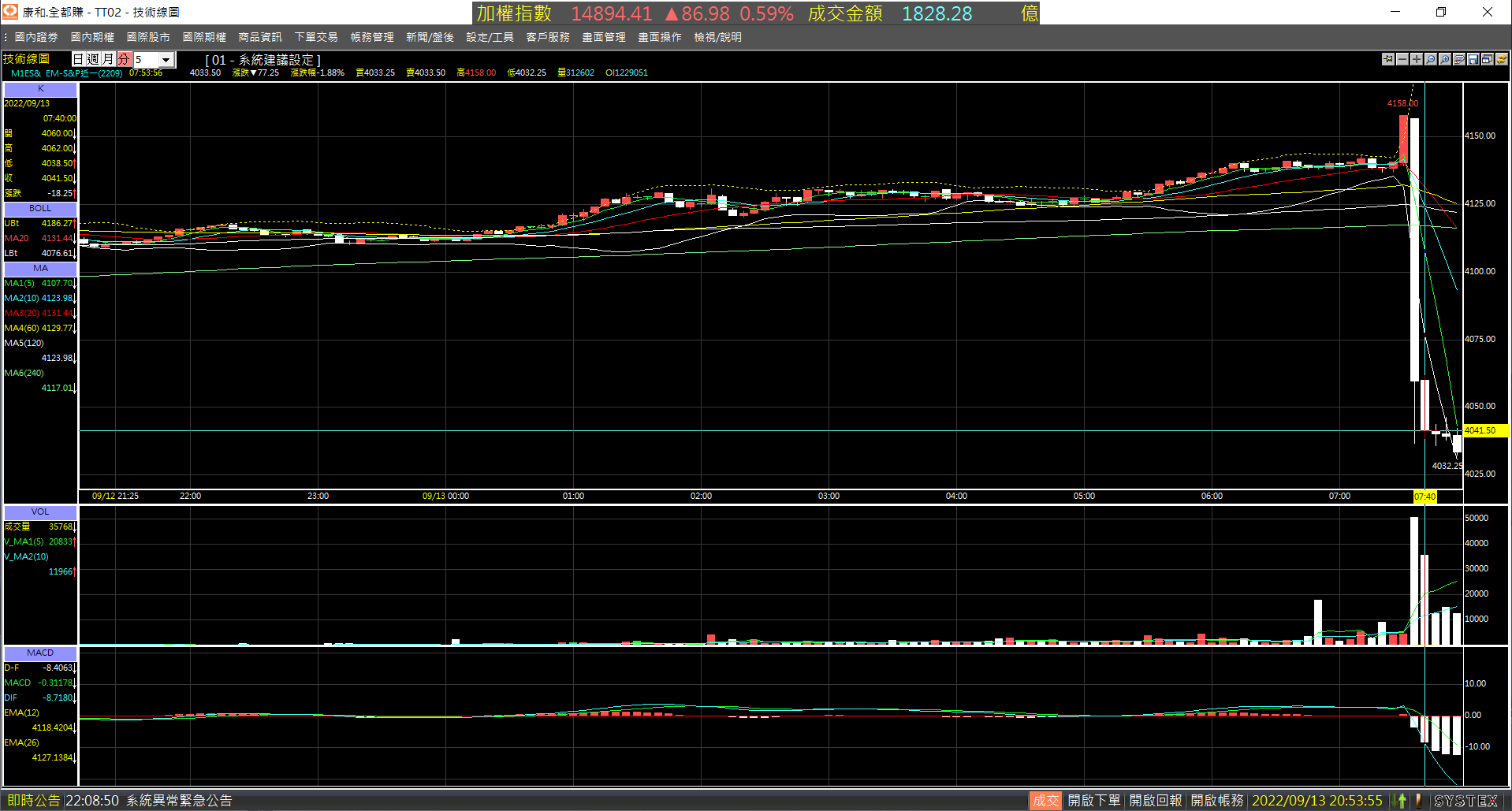The width and height of the screenshot is (1512, 811).
Task: Open the minute interval dropdown arrow
Action: point(166,60)
